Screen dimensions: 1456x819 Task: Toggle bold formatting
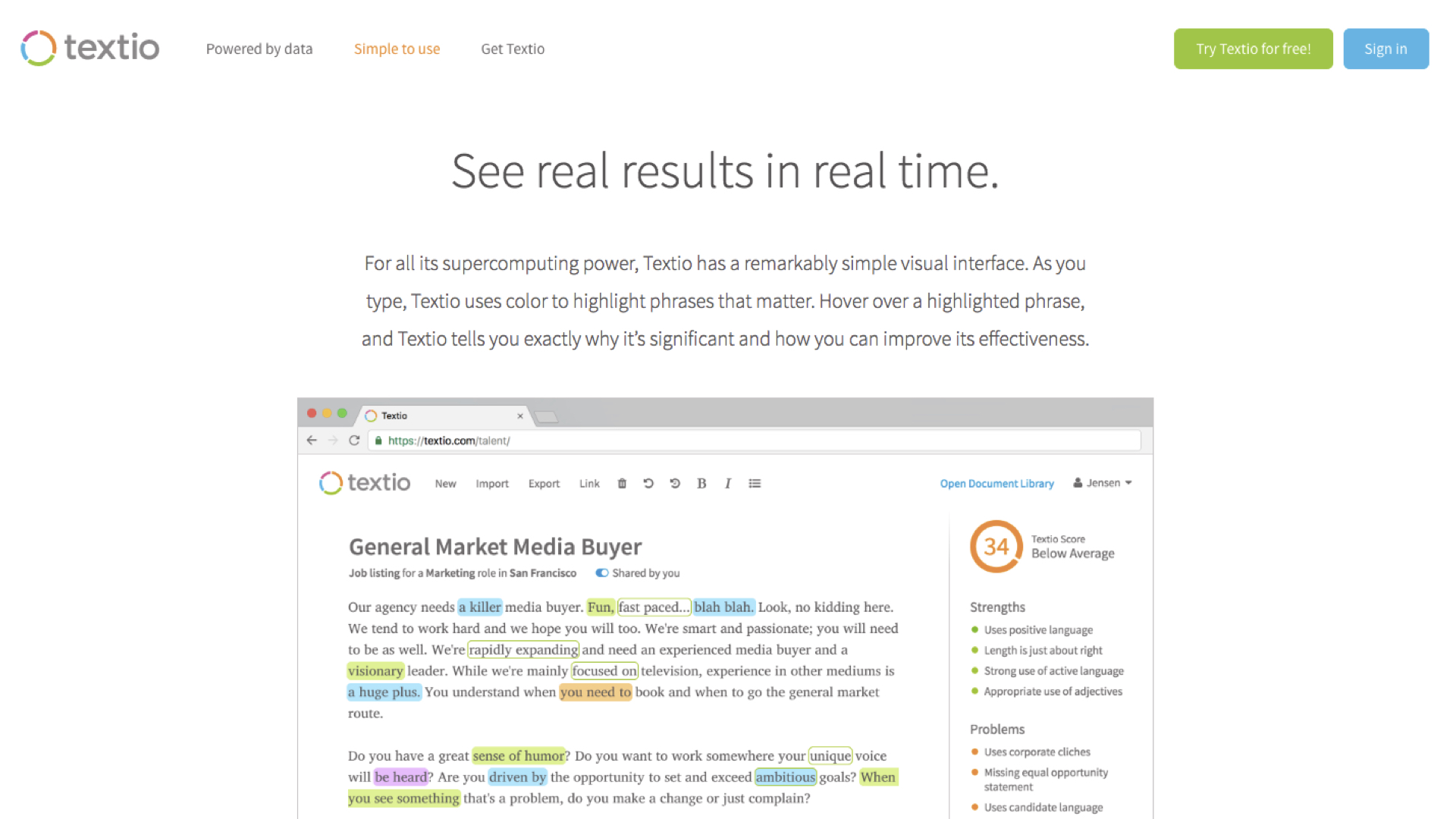pos(701,483)
